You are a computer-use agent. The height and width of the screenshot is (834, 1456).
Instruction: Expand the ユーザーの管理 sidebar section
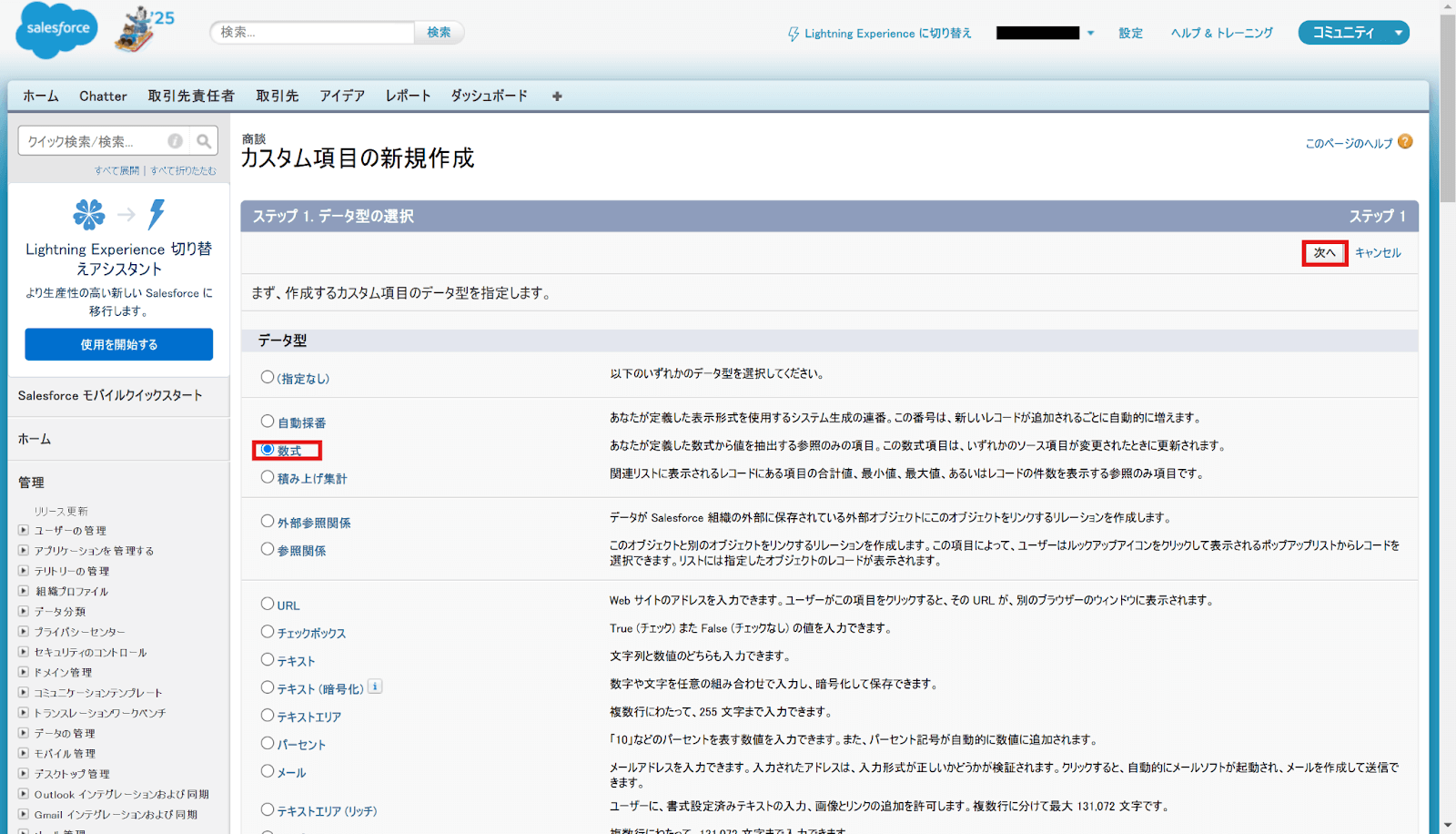click(22, 530)
